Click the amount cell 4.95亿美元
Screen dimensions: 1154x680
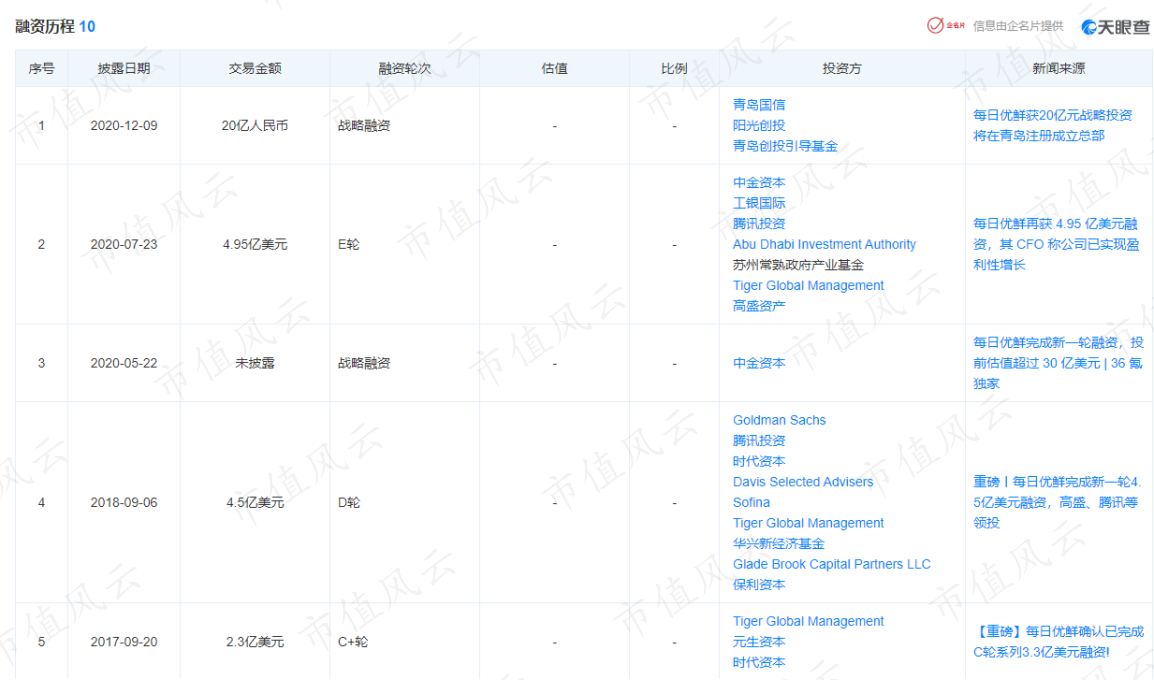coord(255,244)
